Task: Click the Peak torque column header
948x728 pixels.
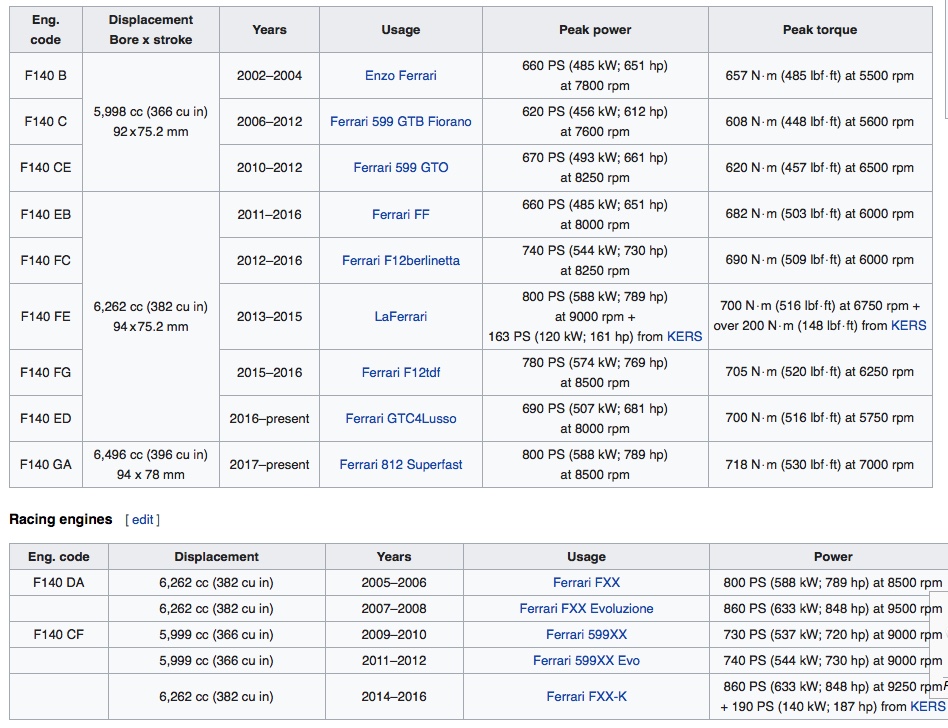Action: pos(820,30)
